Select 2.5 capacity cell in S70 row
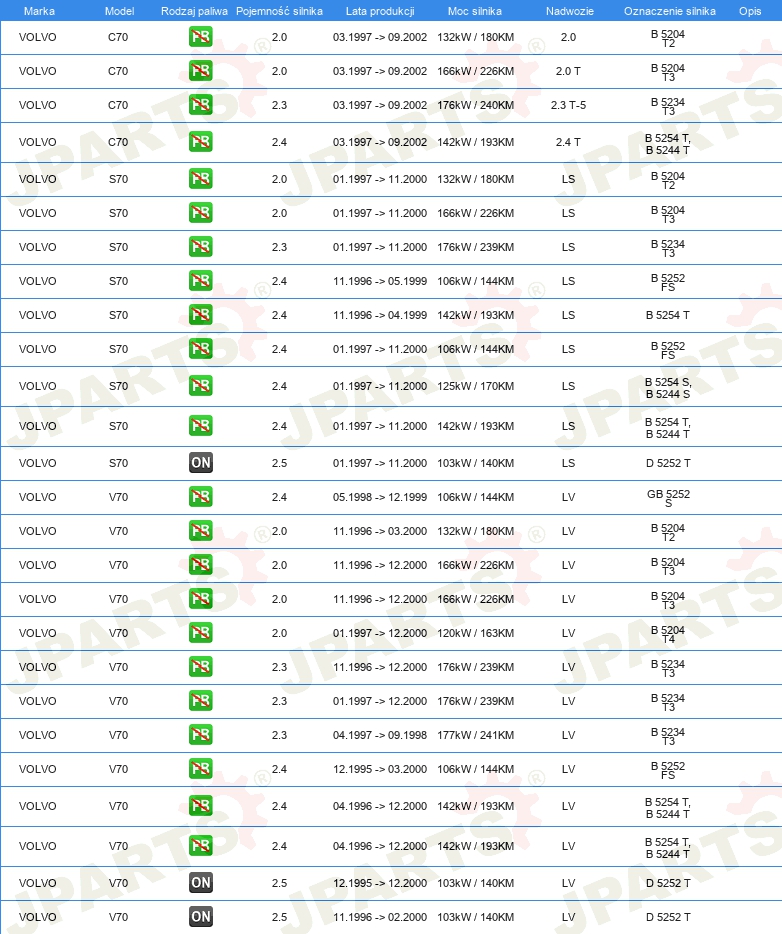This screenshot has width=782, height=934. (279, 463)
